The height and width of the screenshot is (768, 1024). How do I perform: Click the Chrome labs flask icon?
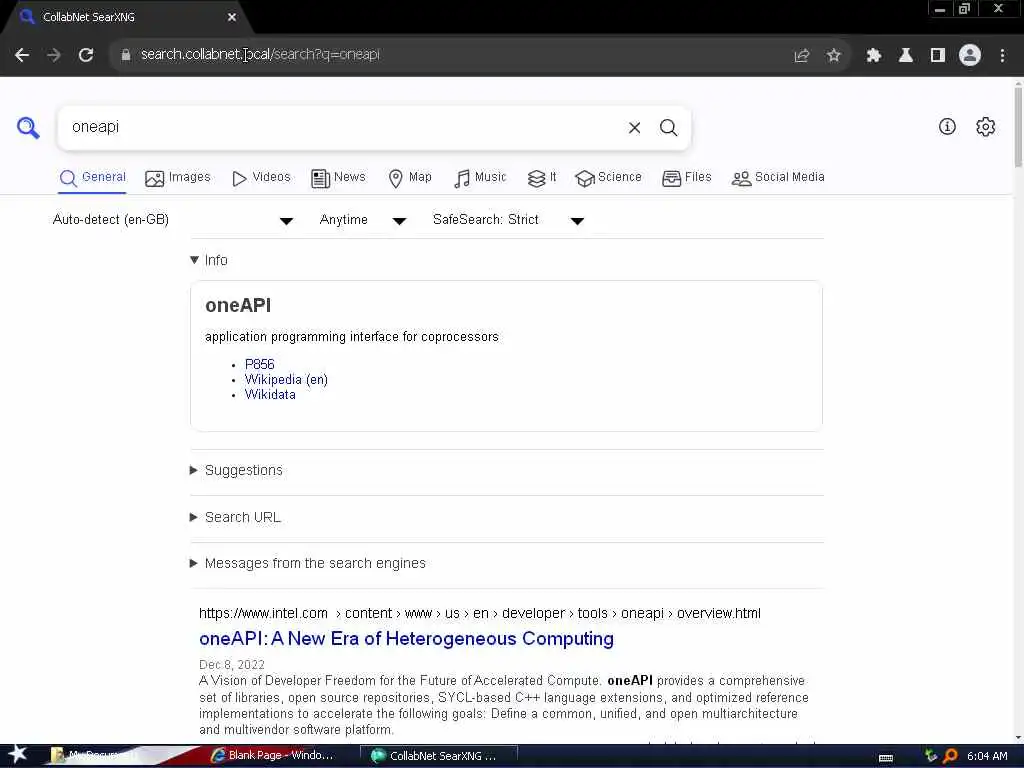(906, 56)
